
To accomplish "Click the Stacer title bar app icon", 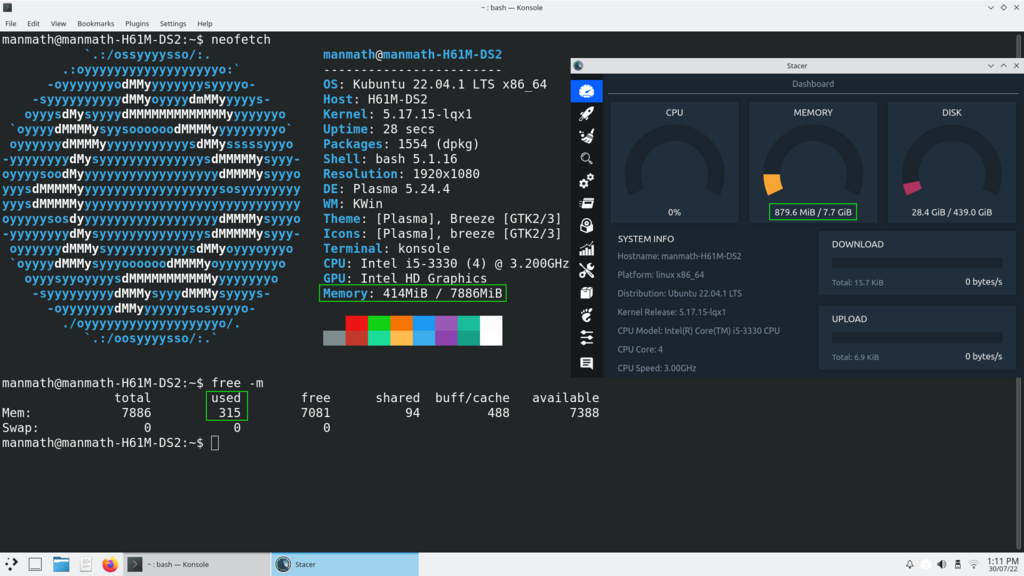I will click(578, 66).
